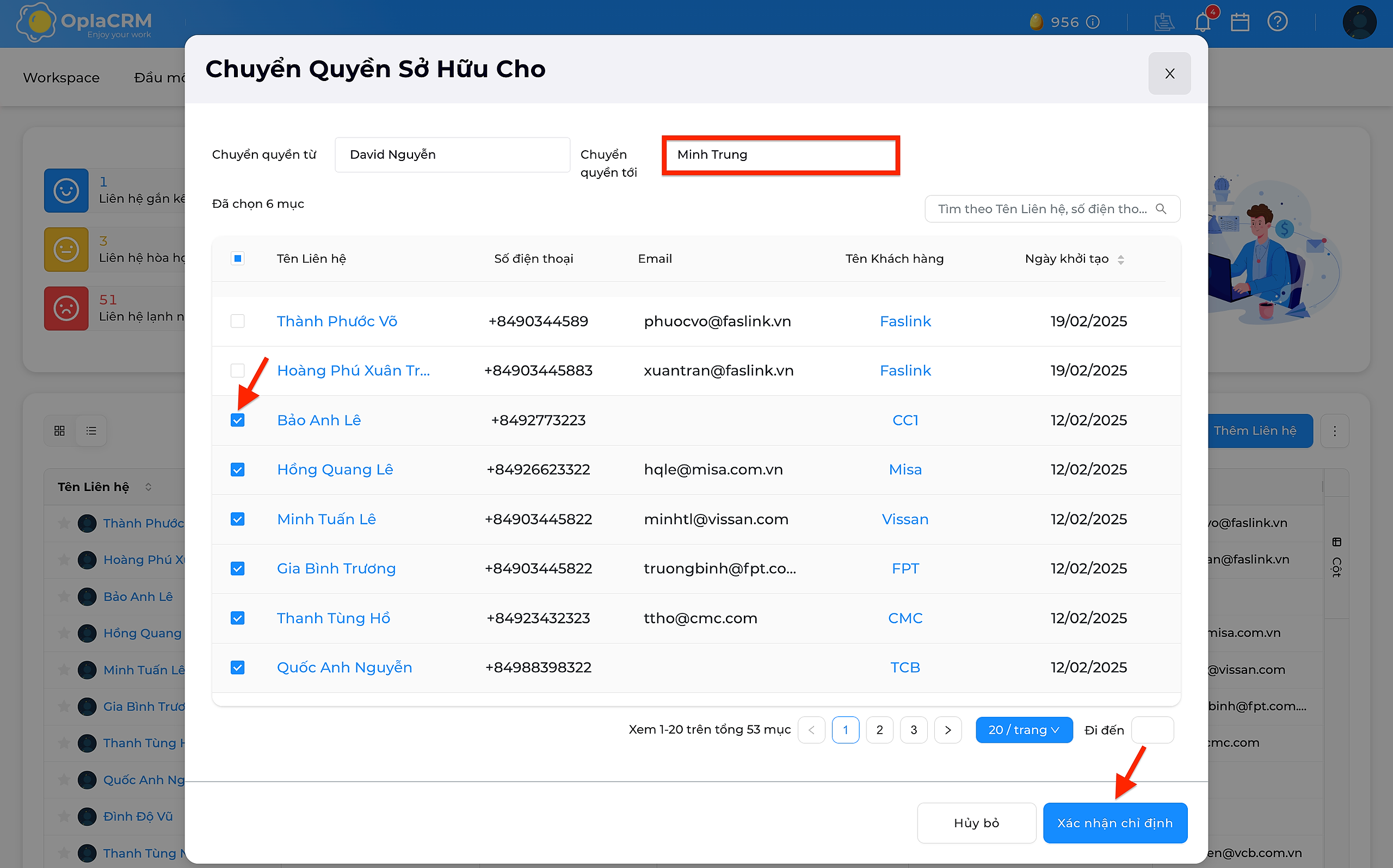Toggle the select-all header checkbox
This screenshot has width=1393, height=868.
tap(237, 258)
